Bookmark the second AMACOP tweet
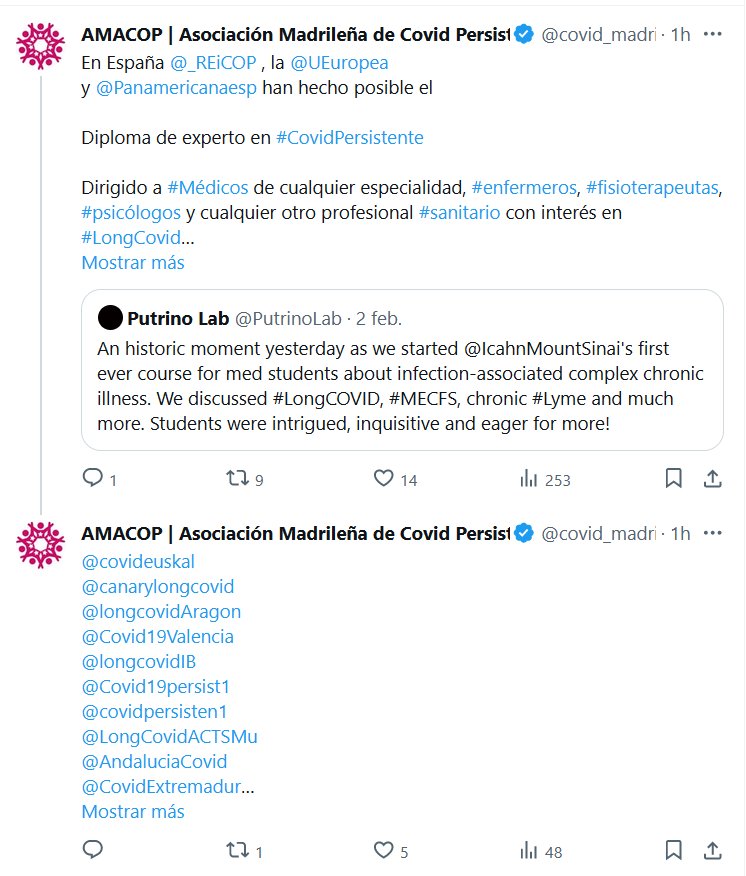The image size is (746, 876). [674, 851]
